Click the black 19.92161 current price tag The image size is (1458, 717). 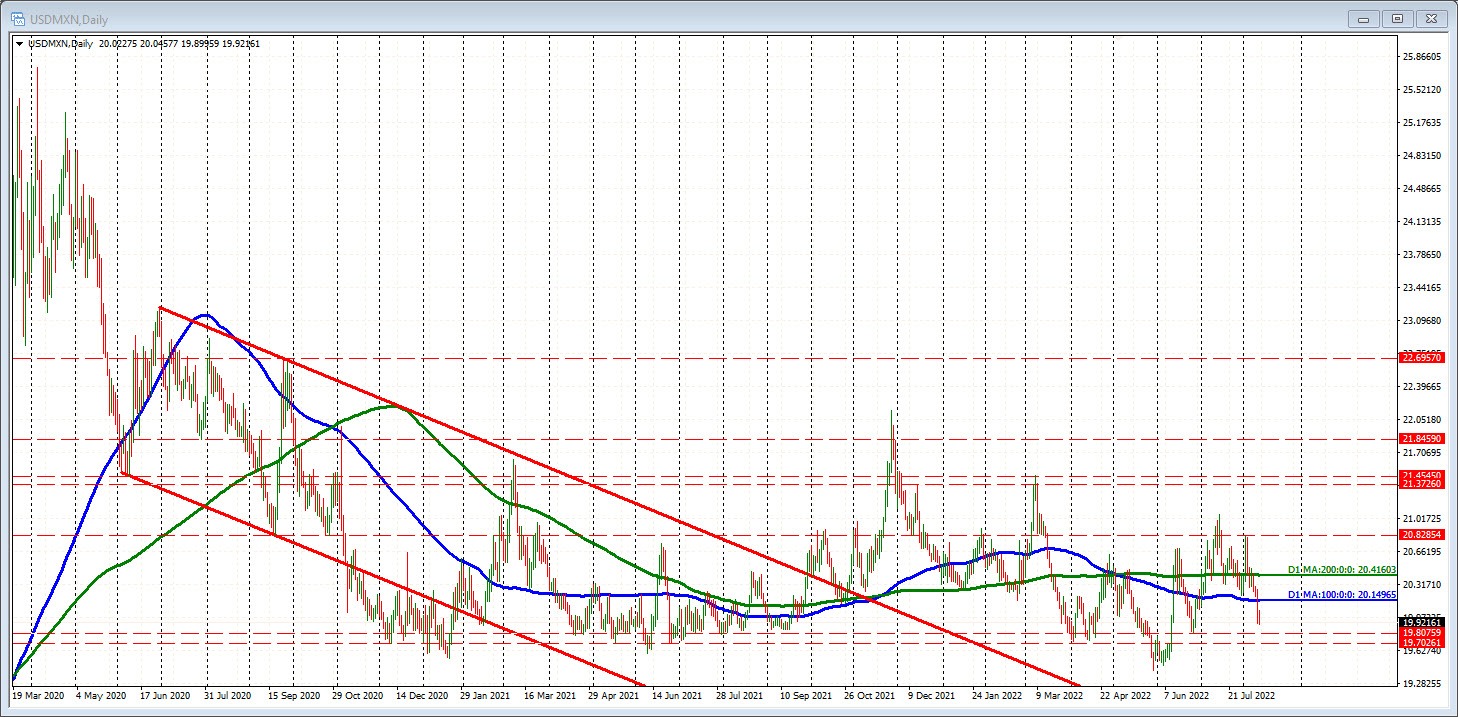(1424, 621)
